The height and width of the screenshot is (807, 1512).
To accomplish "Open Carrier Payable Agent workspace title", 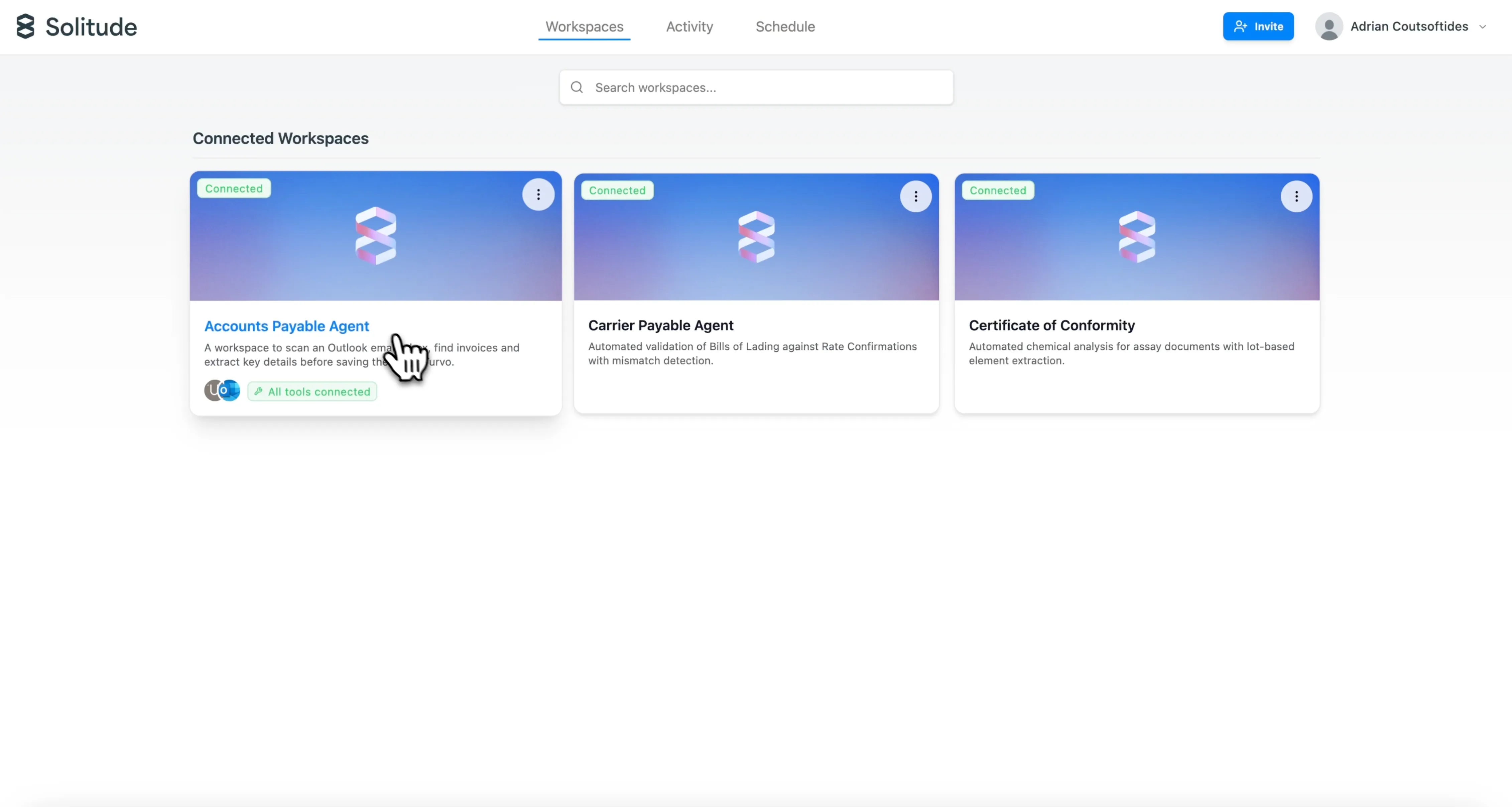I will coord(660,325).
